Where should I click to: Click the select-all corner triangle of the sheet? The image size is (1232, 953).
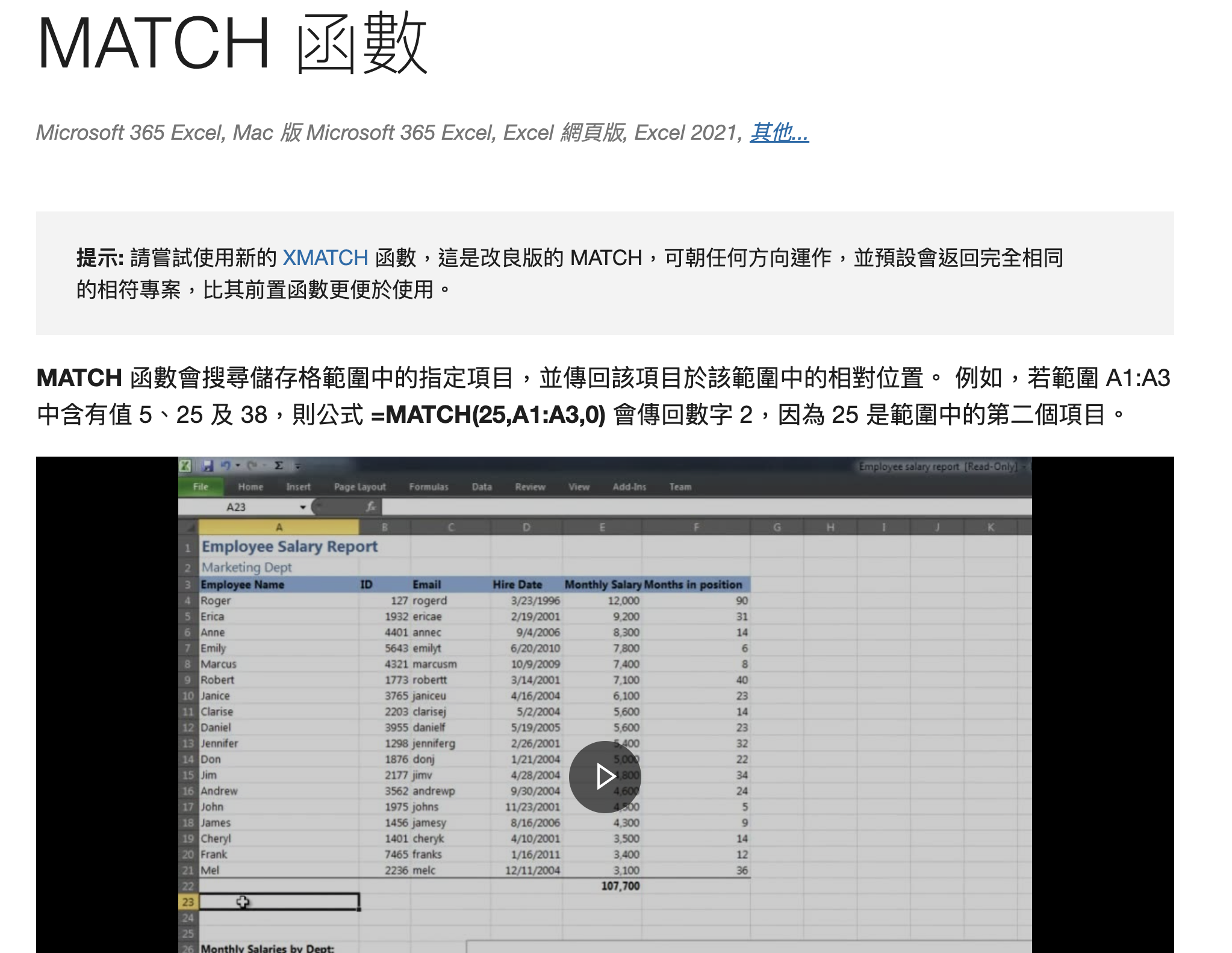click(190, 528)
